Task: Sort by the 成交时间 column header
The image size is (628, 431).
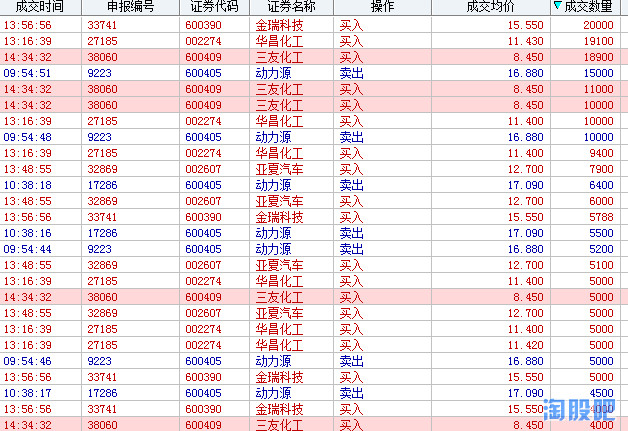Action: (x=40, y=6)
